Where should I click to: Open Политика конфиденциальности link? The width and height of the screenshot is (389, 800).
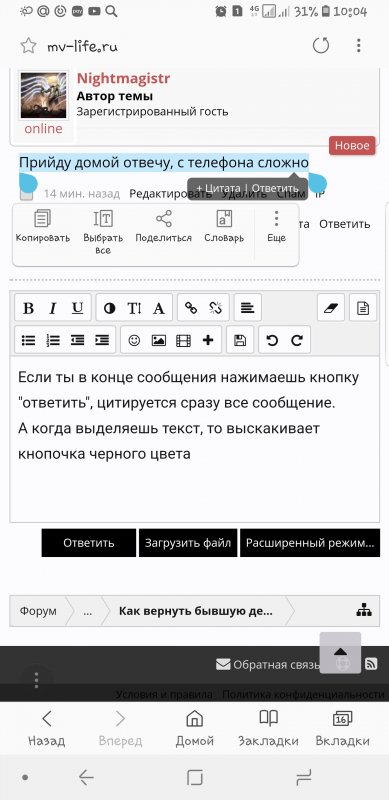coord(304,694)
